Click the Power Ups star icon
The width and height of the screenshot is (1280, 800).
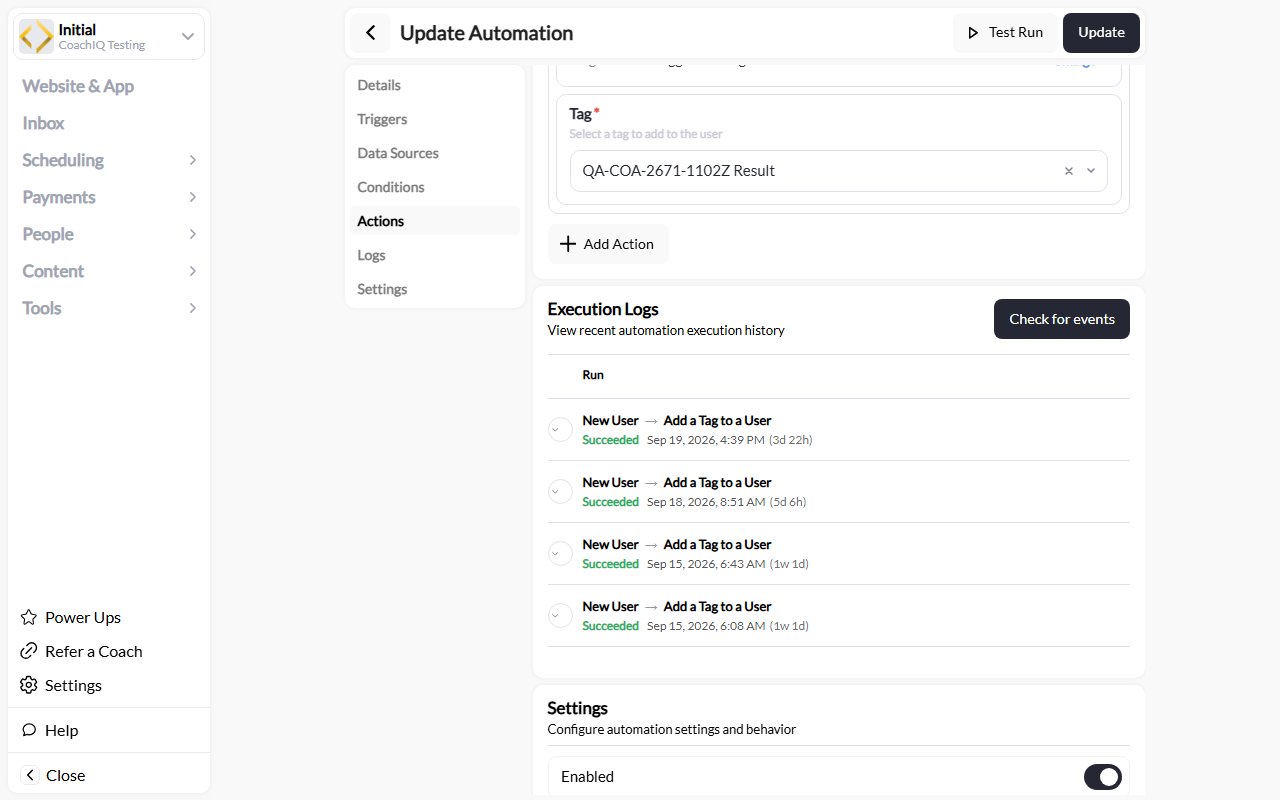point(29,617)
